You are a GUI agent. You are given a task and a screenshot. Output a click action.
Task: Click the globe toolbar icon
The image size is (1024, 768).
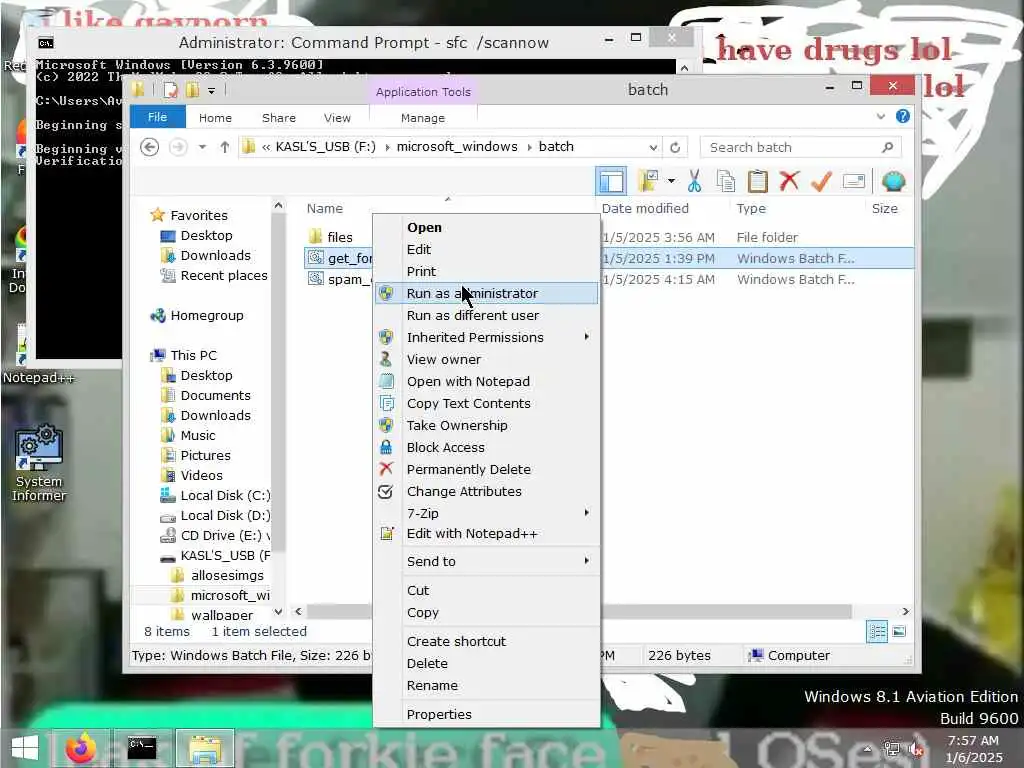click(x=893, y=181)
